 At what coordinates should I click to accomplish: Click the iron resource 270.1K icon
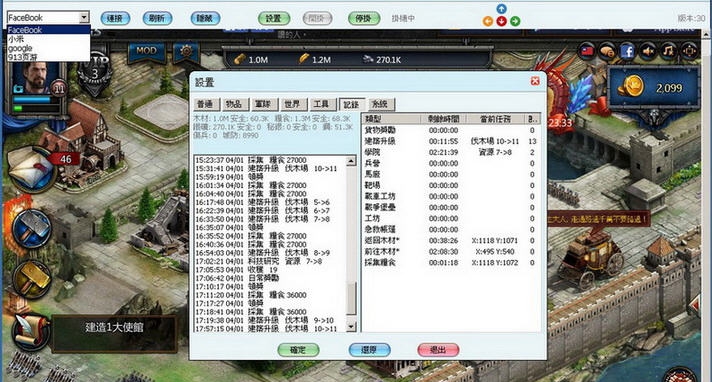point(368,59)
